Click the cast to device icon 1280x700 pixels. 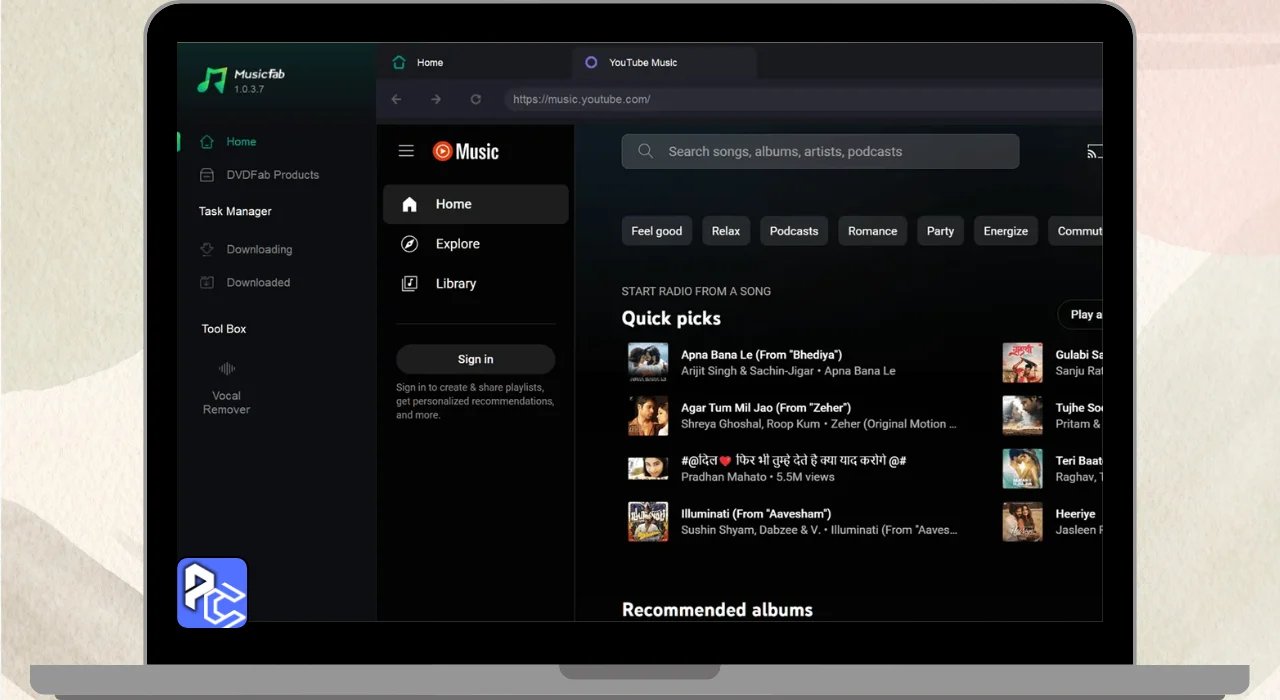tap(1095, 152)
